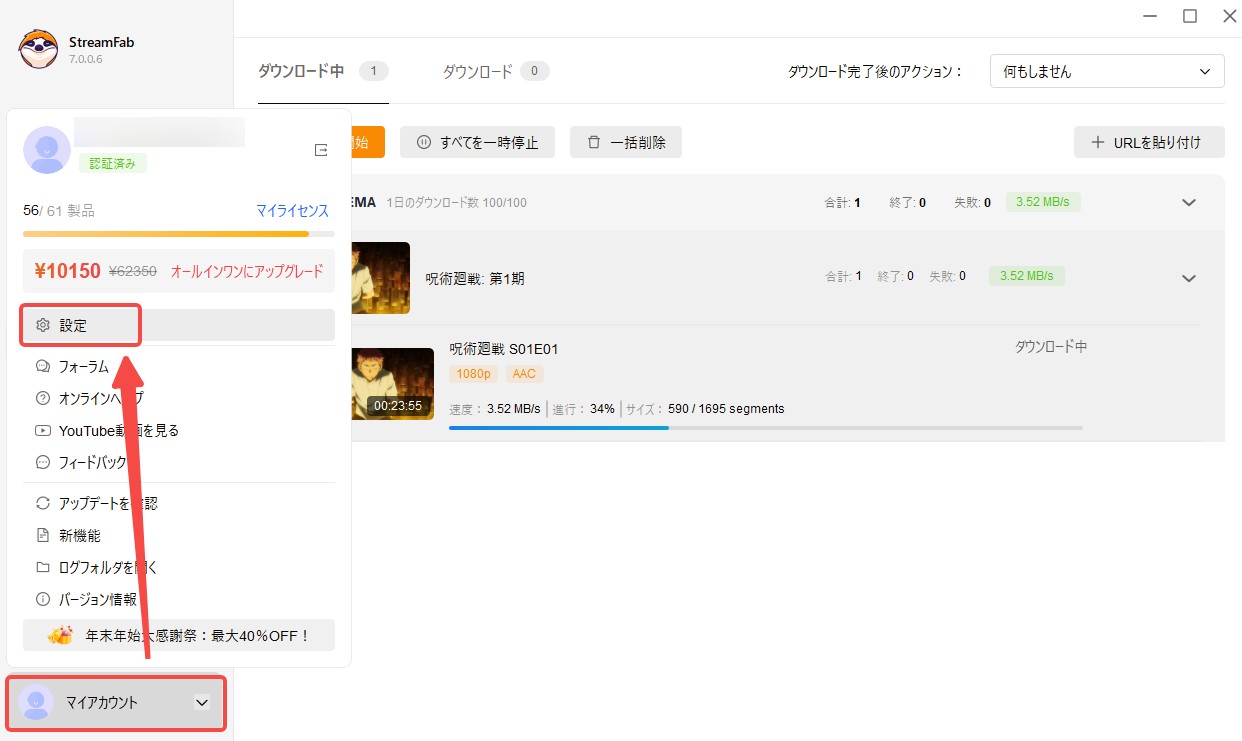Viewport: 1242px width, 741px height.
Task: Click the logout icon beside the username
Action: click(x=321, y=150)
